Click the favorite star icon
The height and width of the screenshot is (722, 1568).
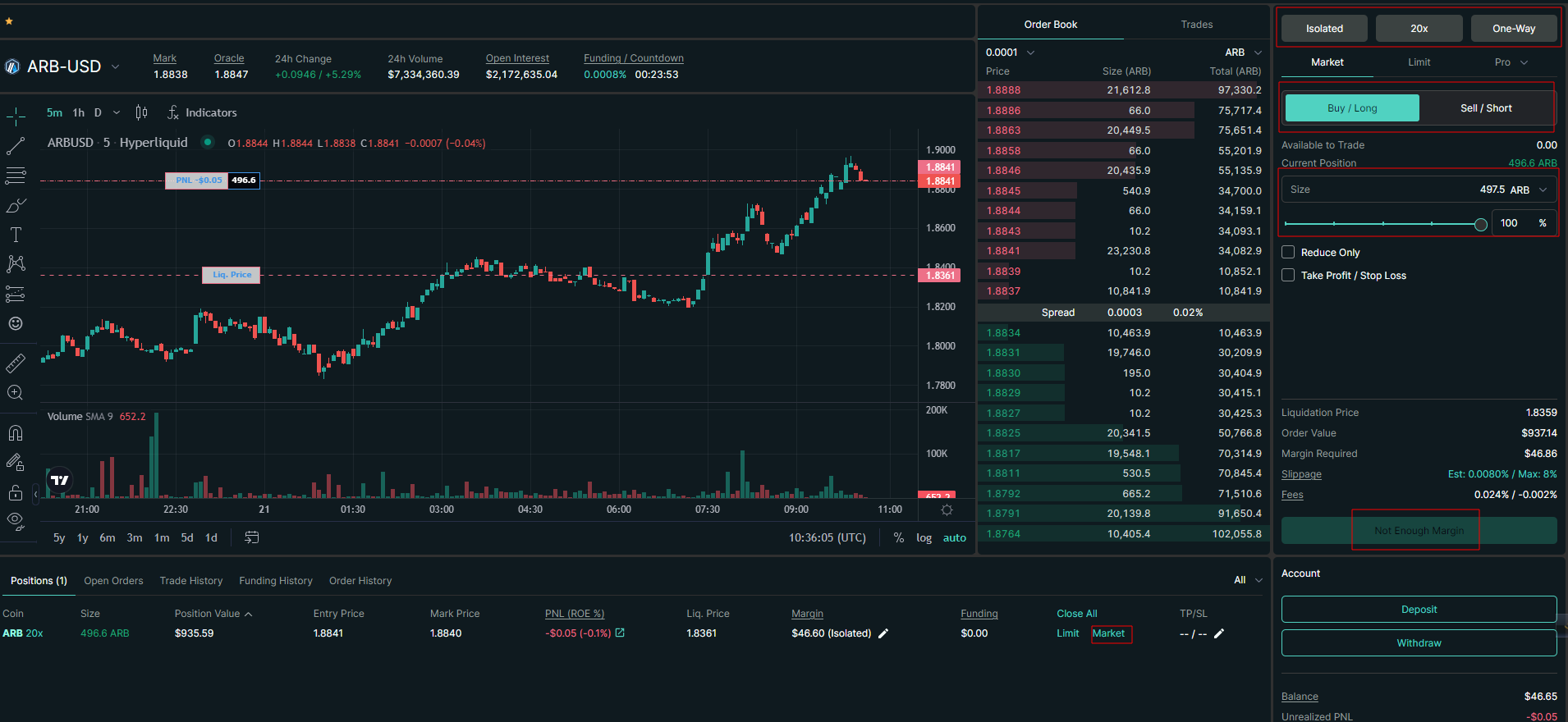[x=9, y=21]
